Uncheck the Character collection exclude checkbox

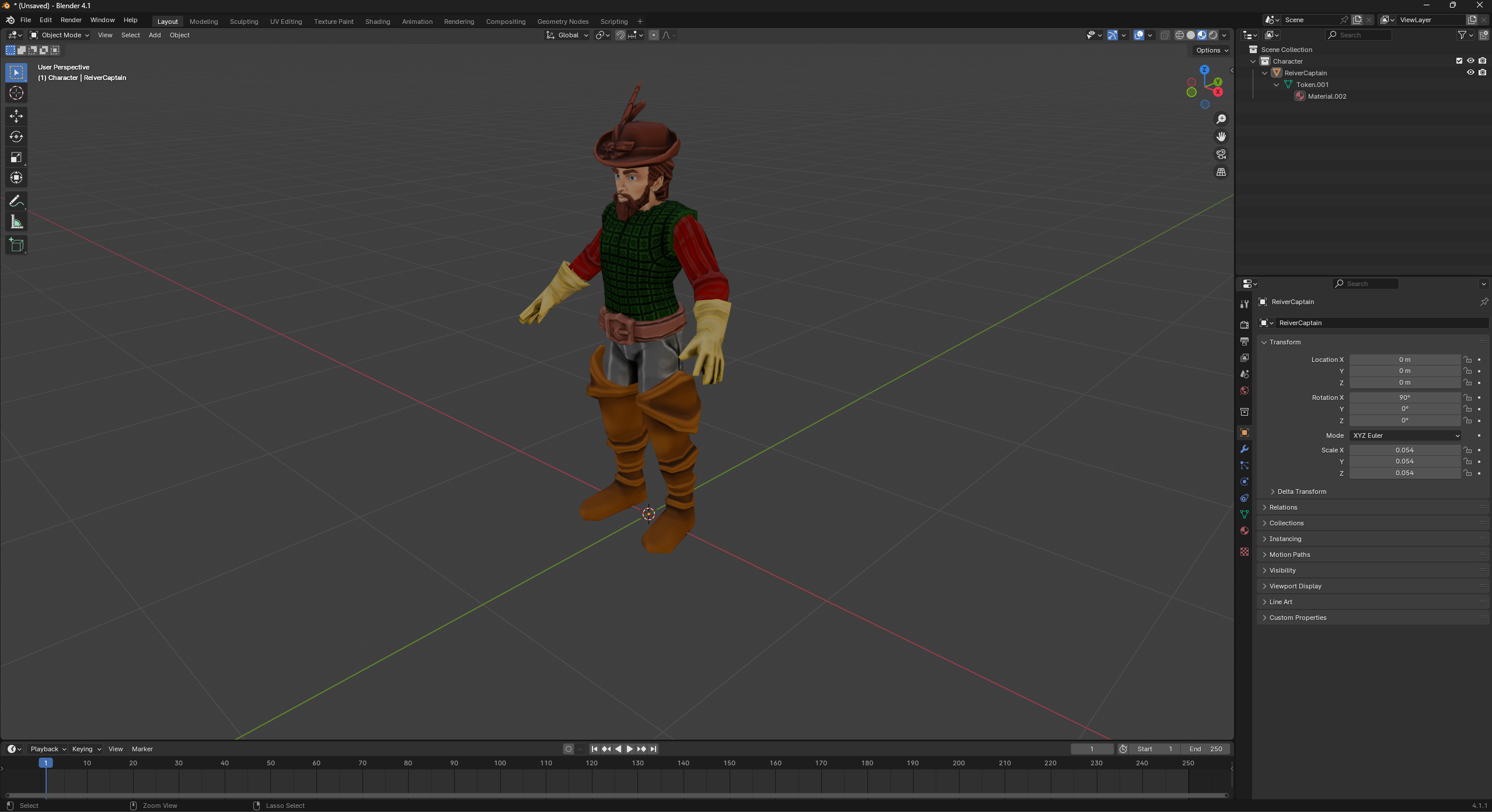click(1459, 61)
